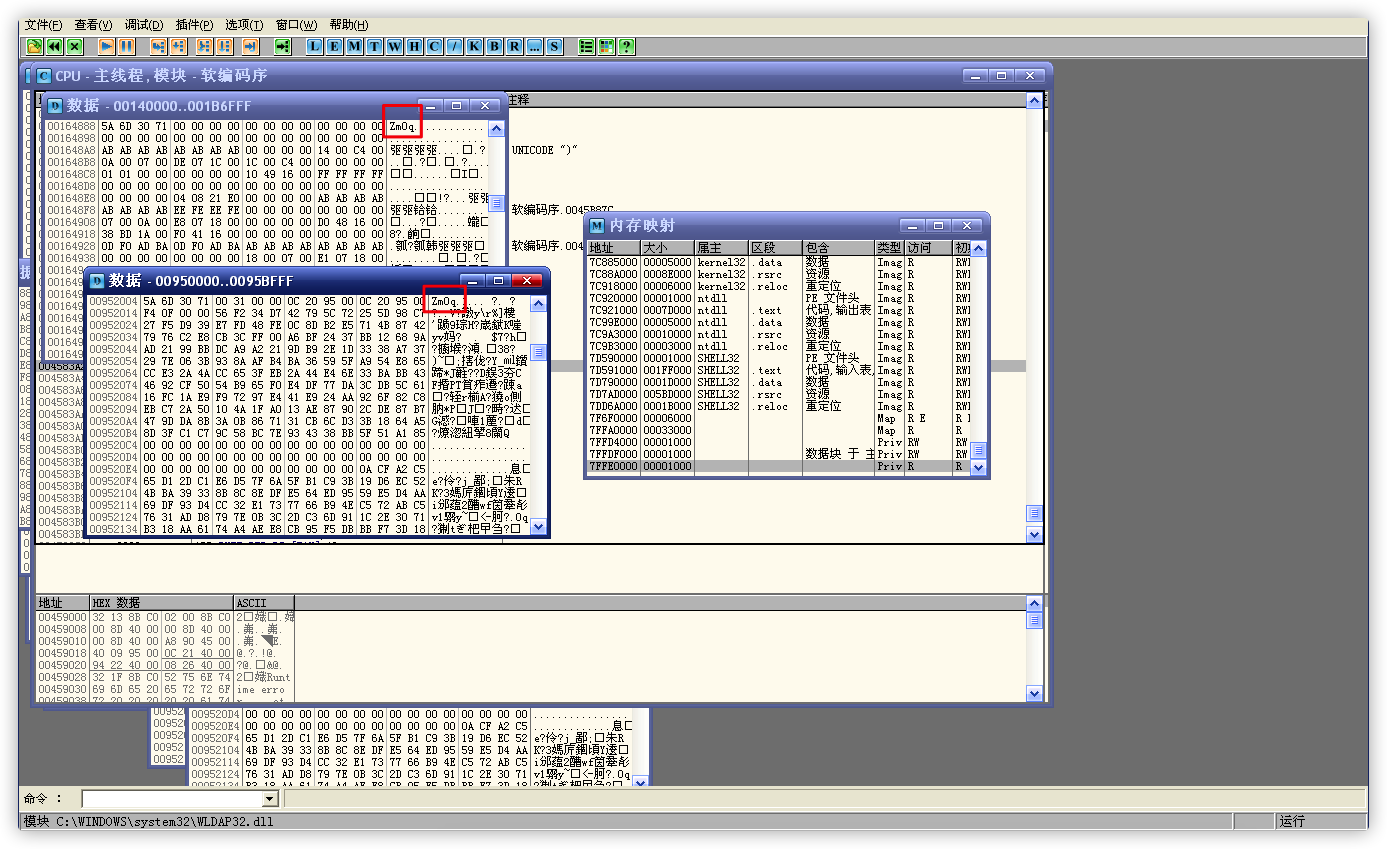Screen dimensions: 1387x849
Task: Click the Open file toolbar icon
Action: pos(34,46)
